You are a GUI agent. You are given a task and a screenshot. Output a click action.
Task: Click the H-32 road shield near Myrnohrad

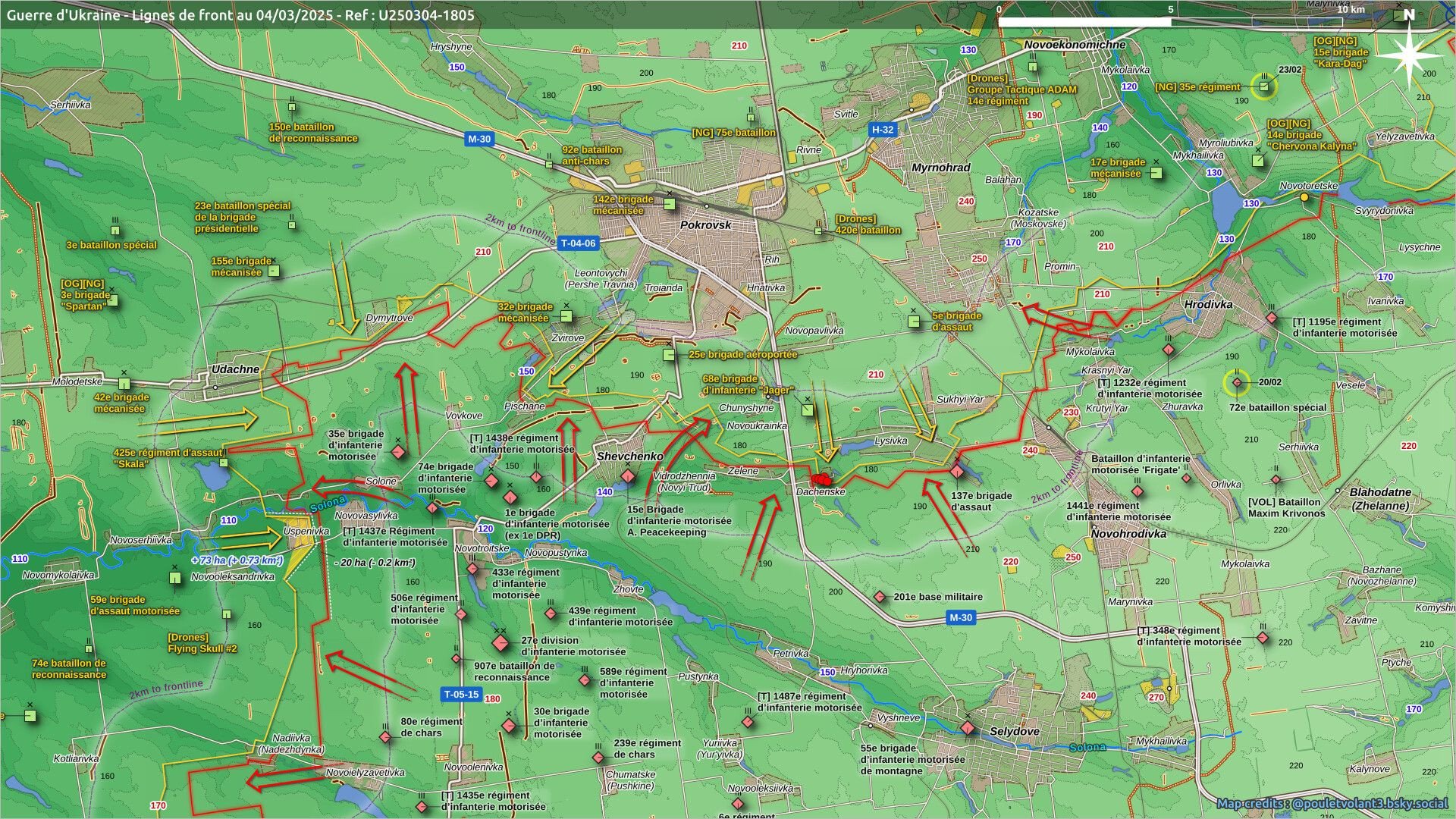(x=883, y=130)
